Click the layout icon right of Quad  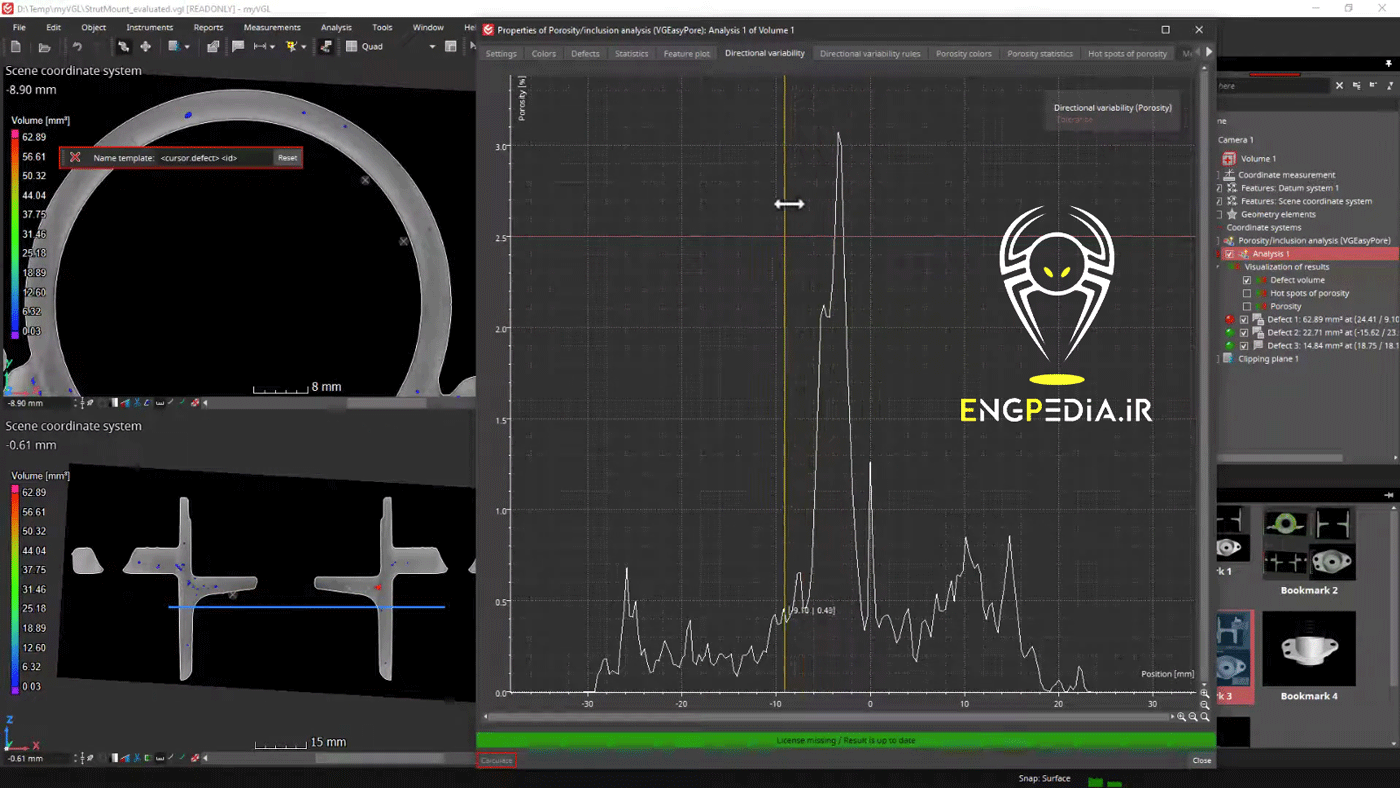[451, 46]
